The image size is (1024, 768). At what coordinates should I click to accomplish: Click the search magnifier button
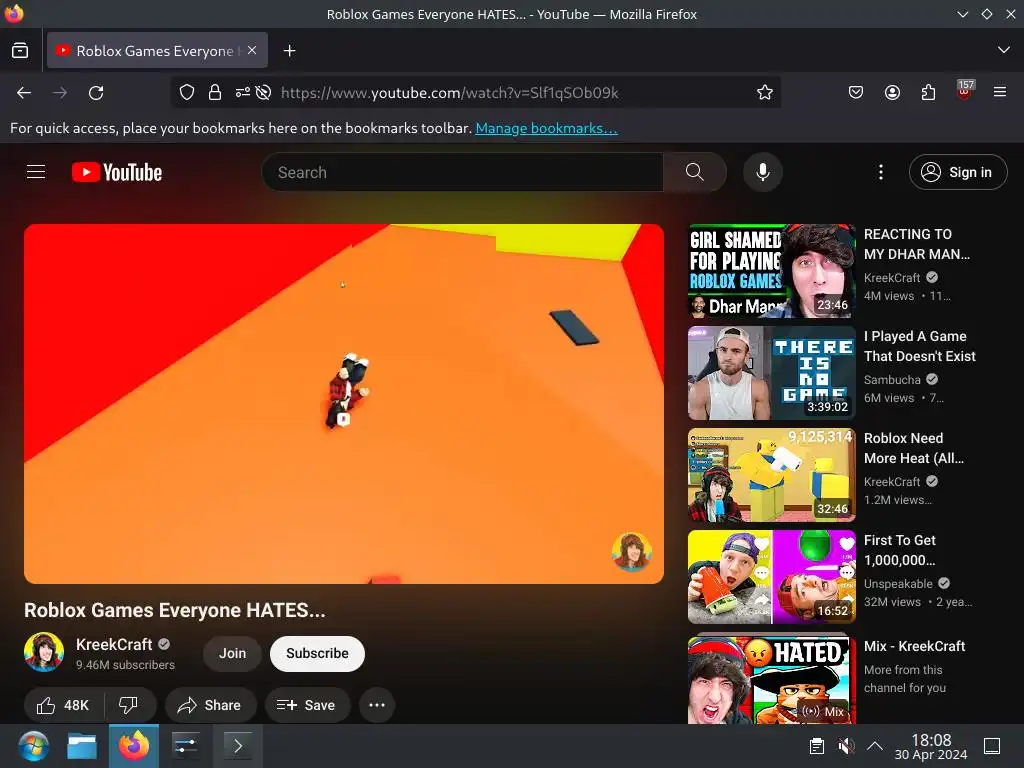click(x=695, y=172)
